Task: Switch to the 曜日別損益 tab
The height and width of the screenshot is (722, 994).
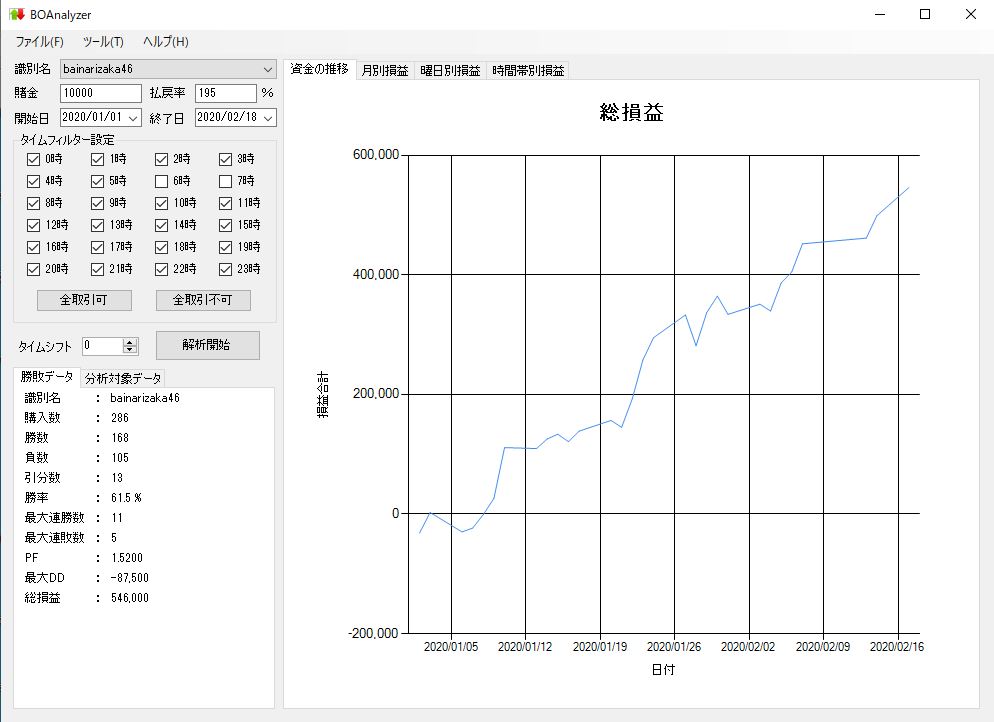Action: (x=450, y=70)
